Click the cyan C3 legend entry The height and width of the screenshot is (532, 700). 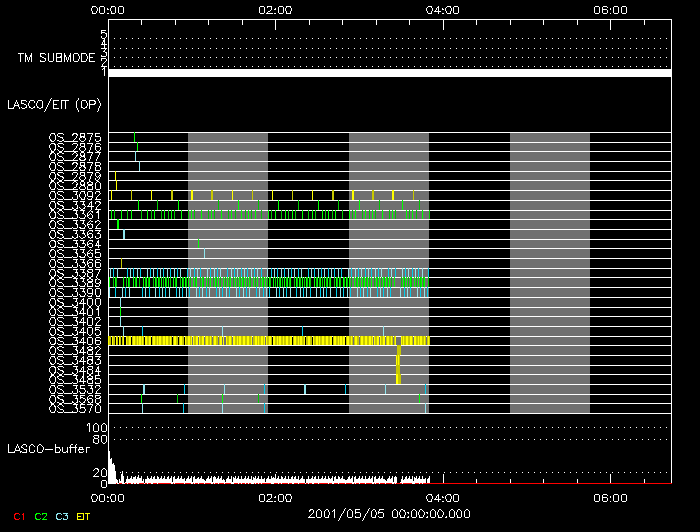pyautogui.click(x=62, y=517)
